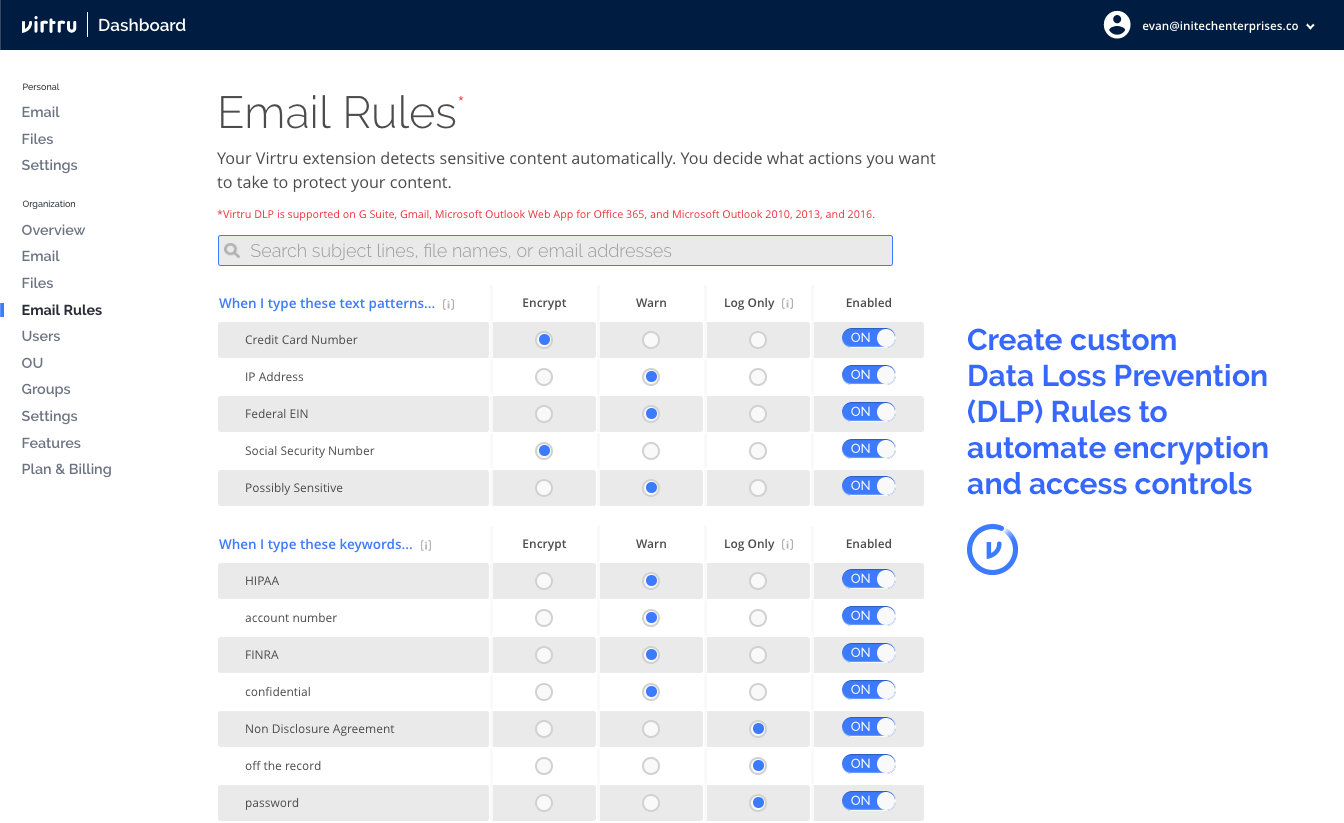Viewport: 1344px width, 823px height.
Task: Select Warn for Credit Card Number
Action: click(651, 340)
